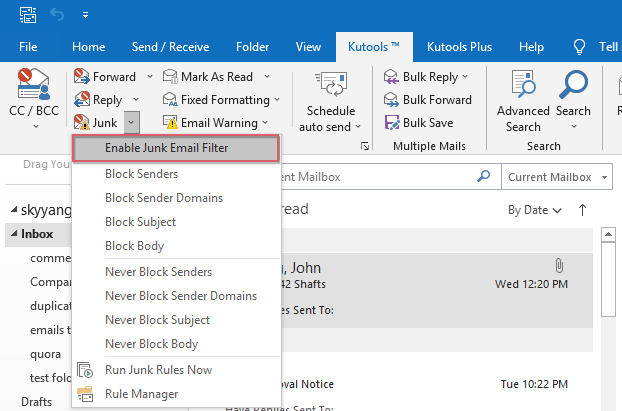The height and width of the screenshot is (411, 622).
Task: Open the File tab
Action: pos(28,47)
